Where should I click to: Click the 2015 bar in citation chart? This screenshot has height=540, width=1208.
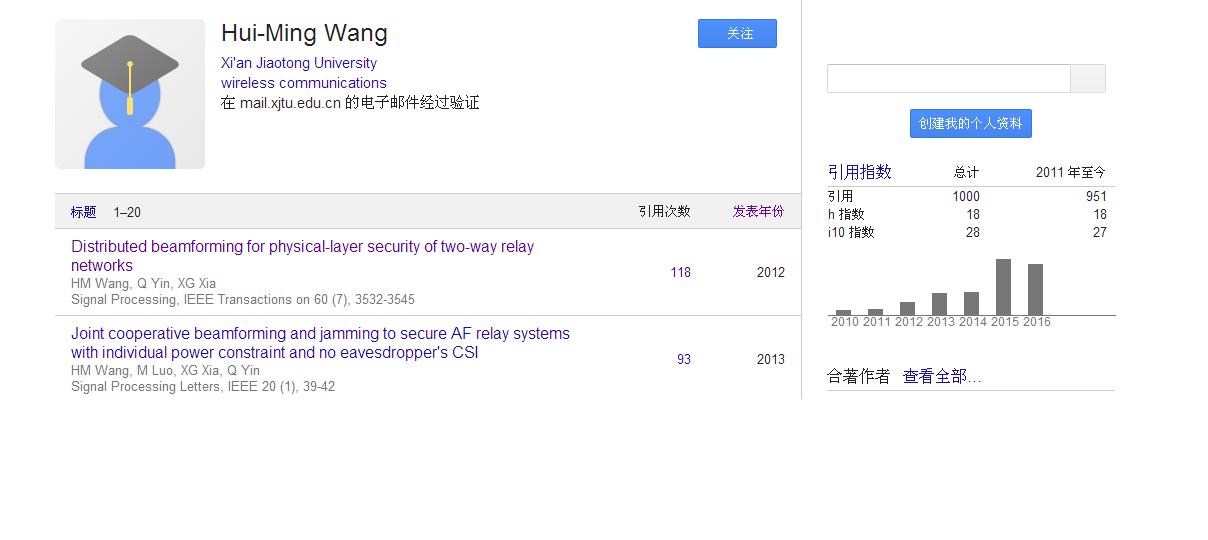tap(1003, 287)
